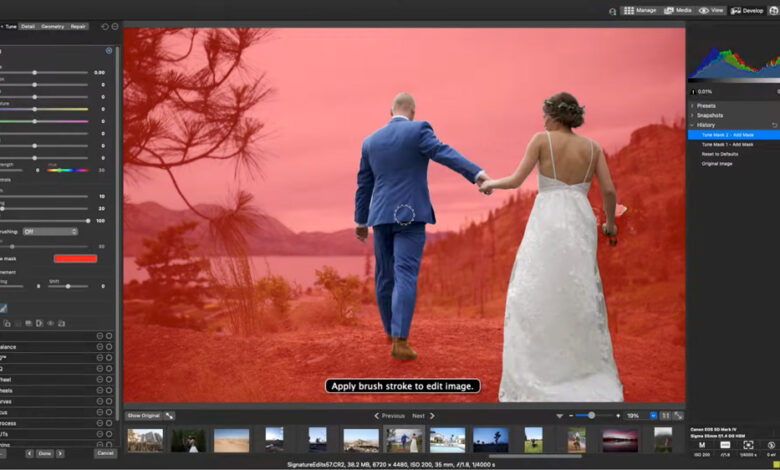Toggle the Tone Wheels group circle
780x470 pixels.
coord(109,390)
